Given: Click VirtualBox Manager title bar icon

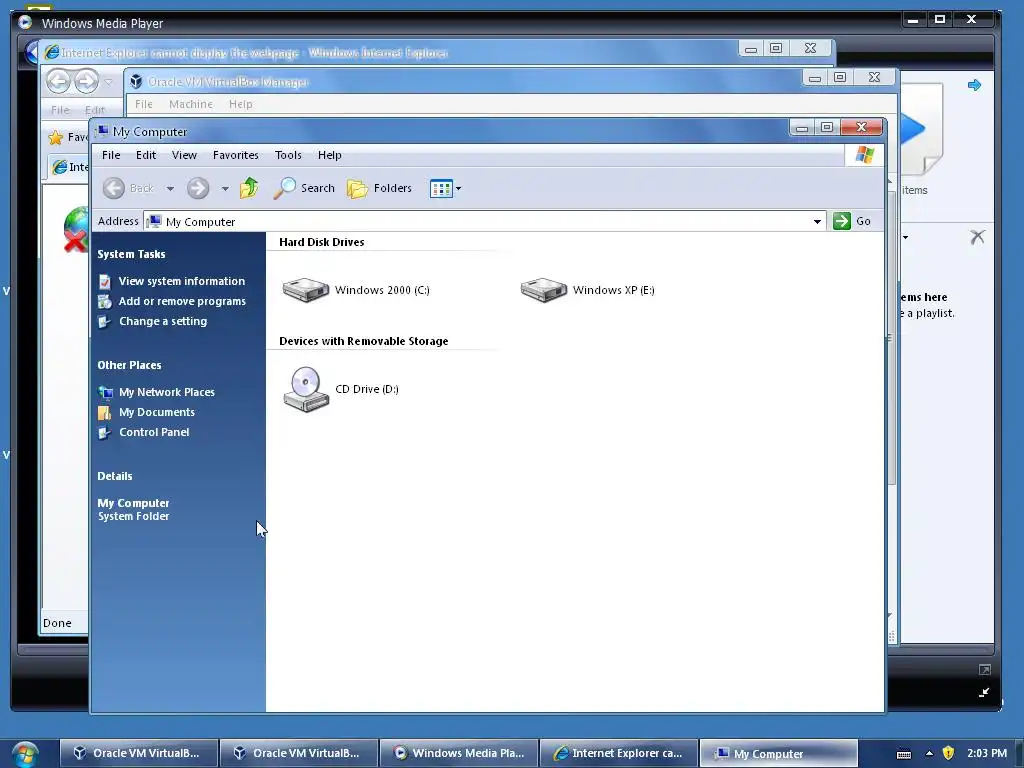Looking at the screenshot, I should (136, 82).
